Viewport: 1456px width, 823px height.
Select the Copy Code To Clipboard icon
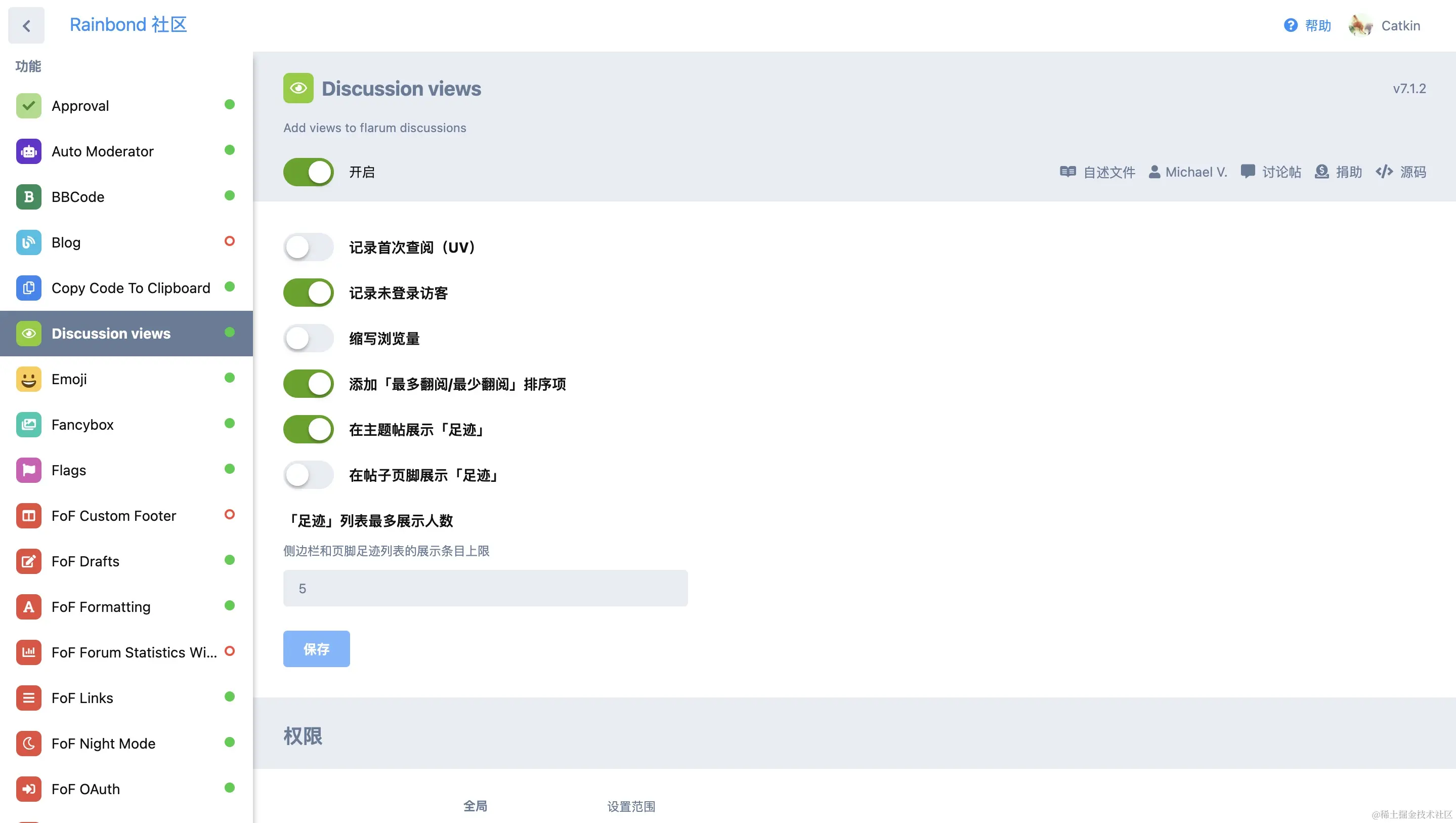coord(29,288)
